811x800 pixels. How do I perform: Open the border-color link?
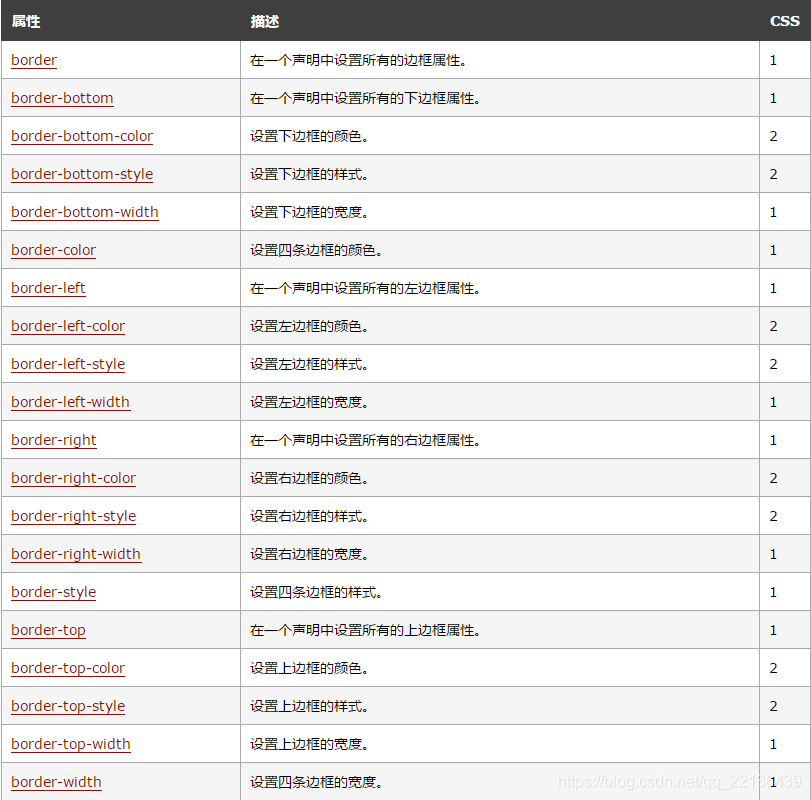click(x=53, y=250)
